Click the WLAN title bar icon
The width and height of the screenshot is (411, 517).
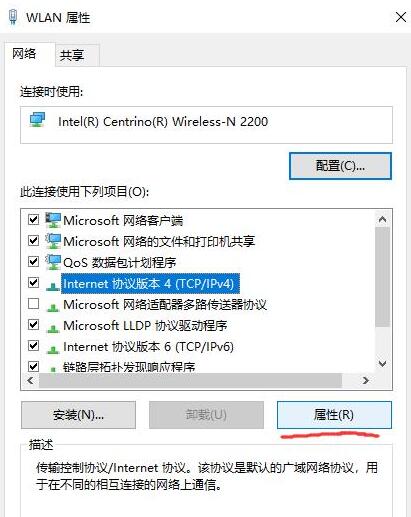coord(13,17)
